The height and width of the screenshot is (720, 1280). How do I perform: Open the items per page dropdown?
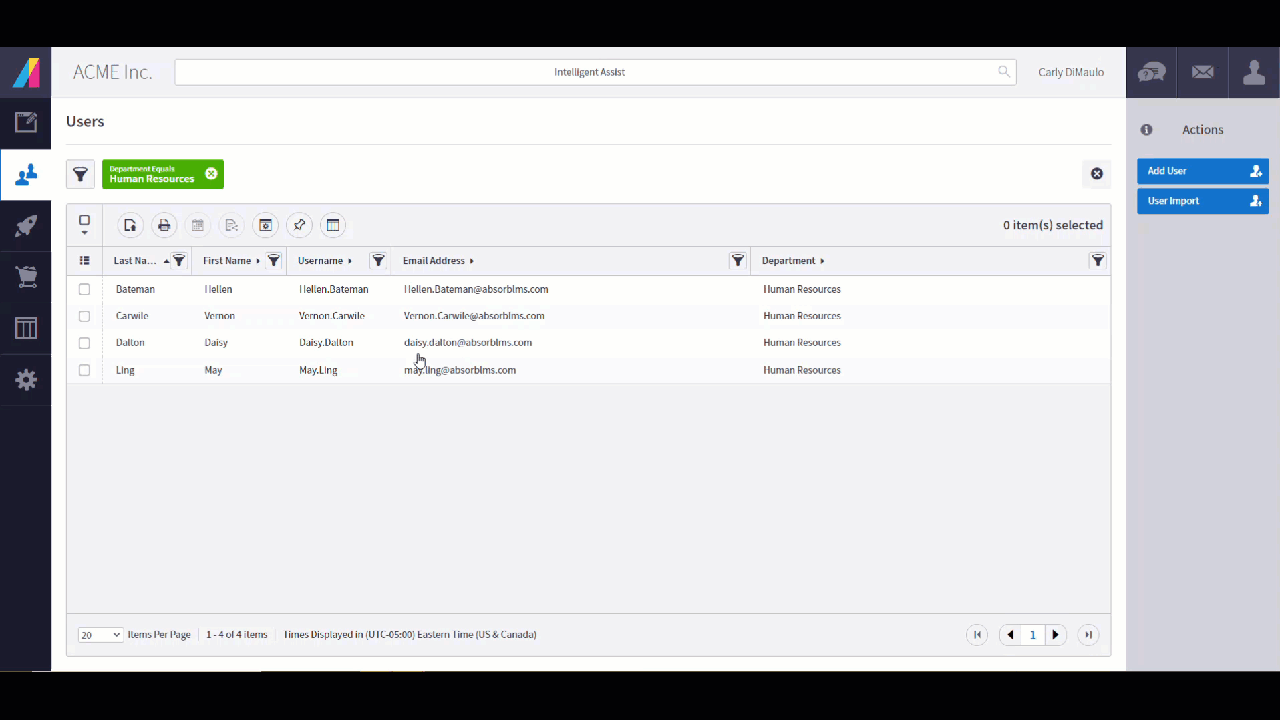click(100, 635)
